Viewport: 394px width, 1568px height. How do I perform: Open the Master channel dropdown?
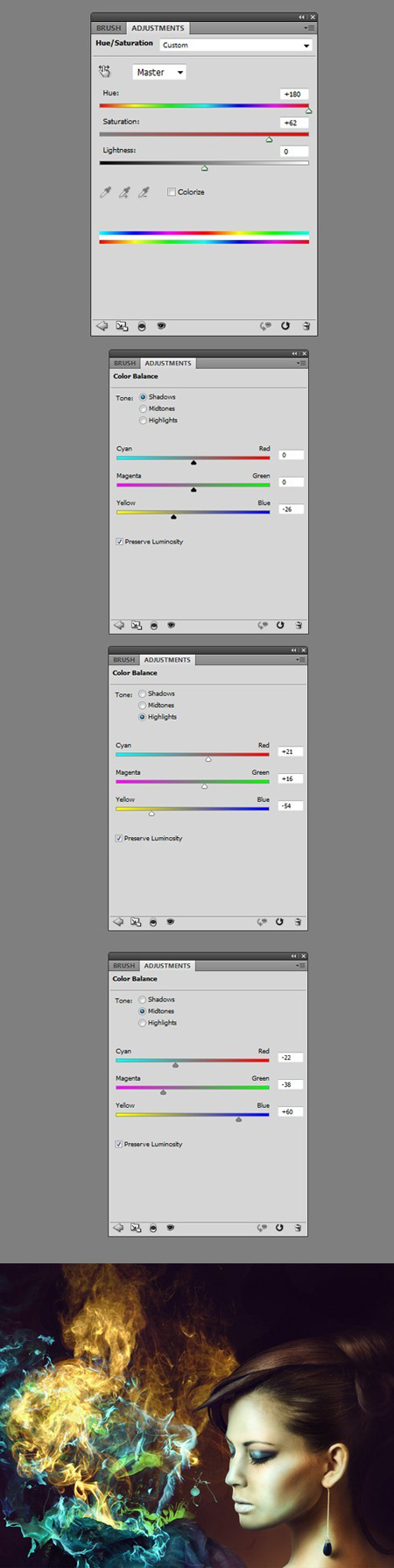coord(159,73)
